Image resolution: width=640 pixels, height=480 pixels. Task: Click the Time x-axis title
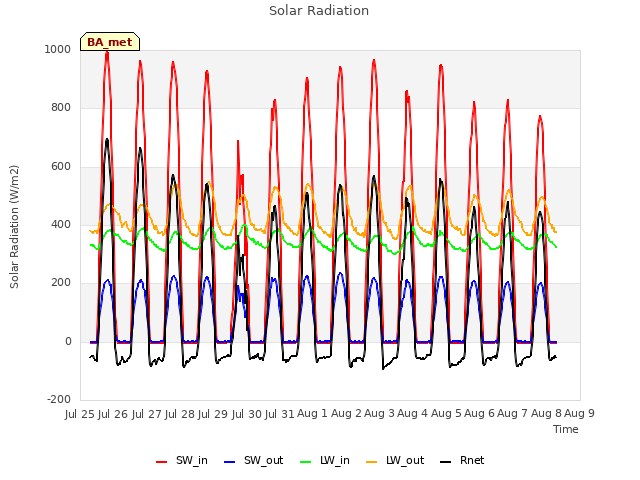(x=566, y=429)
